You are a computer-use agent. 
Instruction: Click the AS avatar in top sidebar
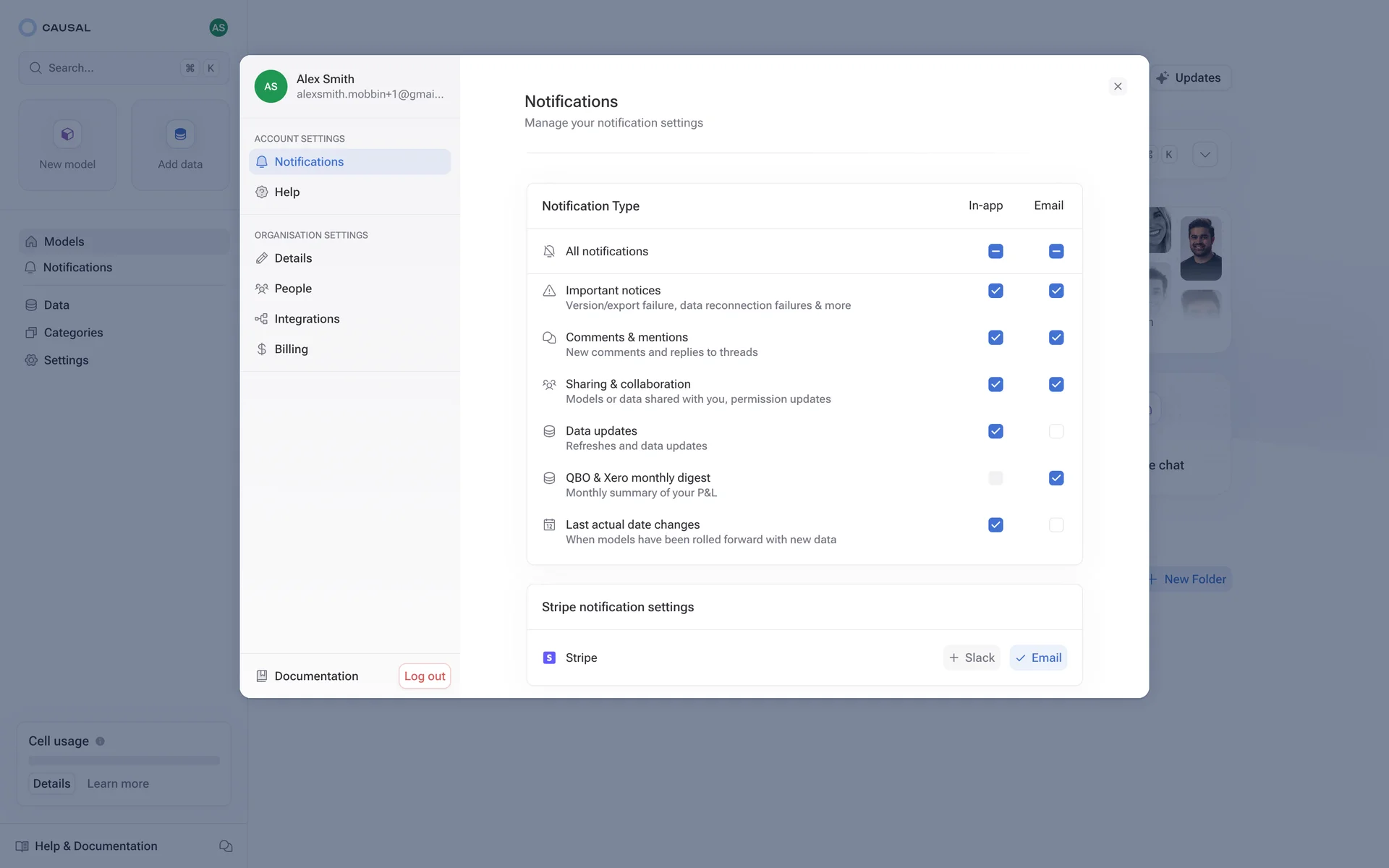[x=218, y=27]
